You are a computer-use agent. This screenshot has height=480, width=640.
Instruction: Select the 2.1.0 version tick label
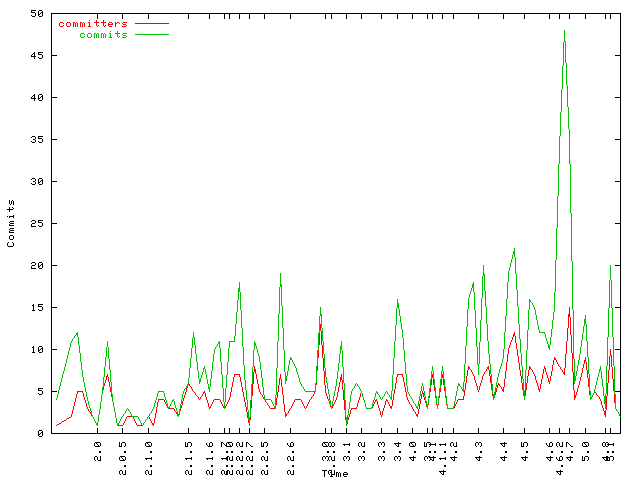(x=149, y=455)
